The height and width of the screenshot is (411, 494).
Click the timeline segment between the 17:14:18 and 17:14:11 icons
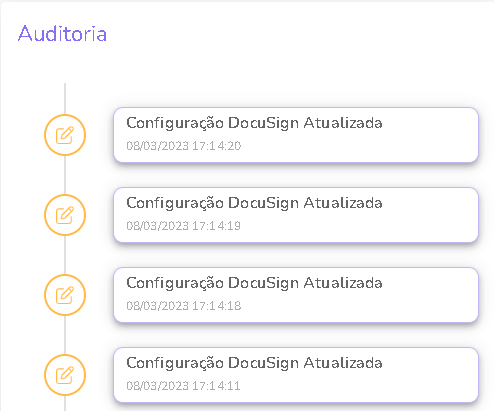[x=65, y=335]
